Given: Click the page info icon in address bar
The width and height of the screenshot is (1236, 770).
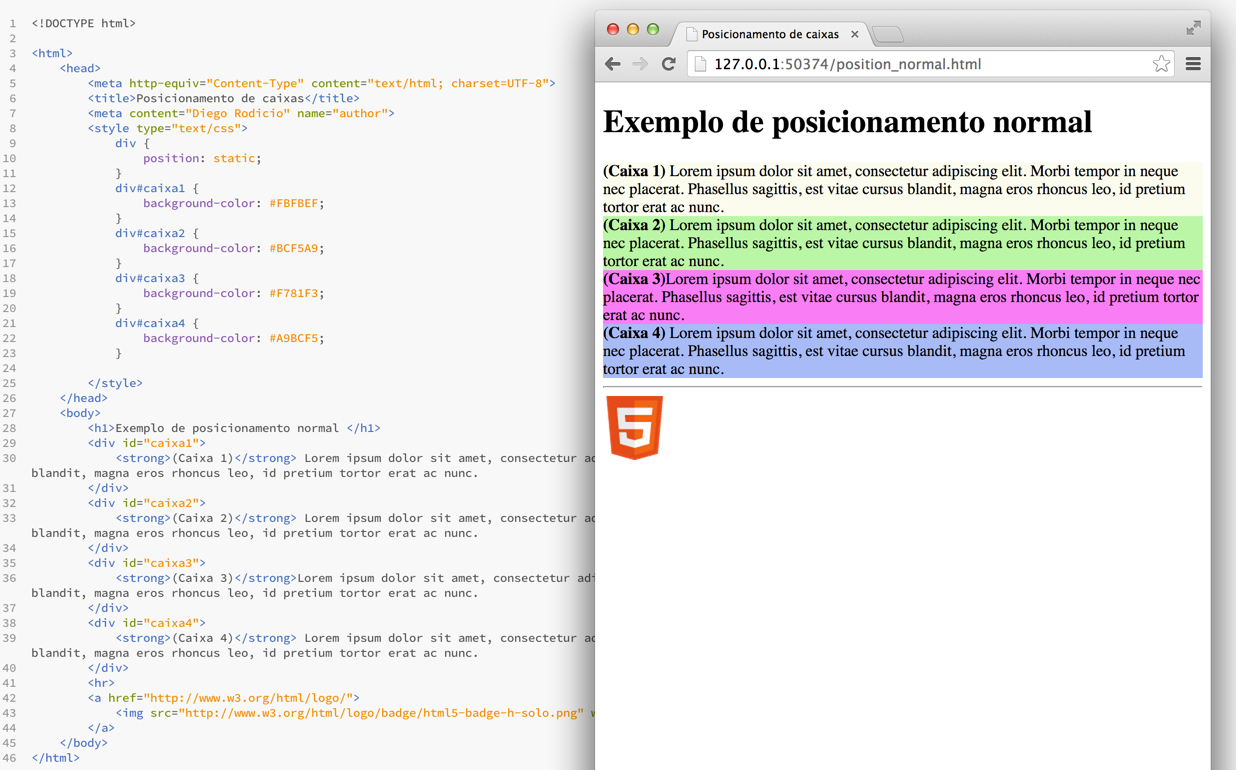Looking at the screenshot, I should 700,64.
